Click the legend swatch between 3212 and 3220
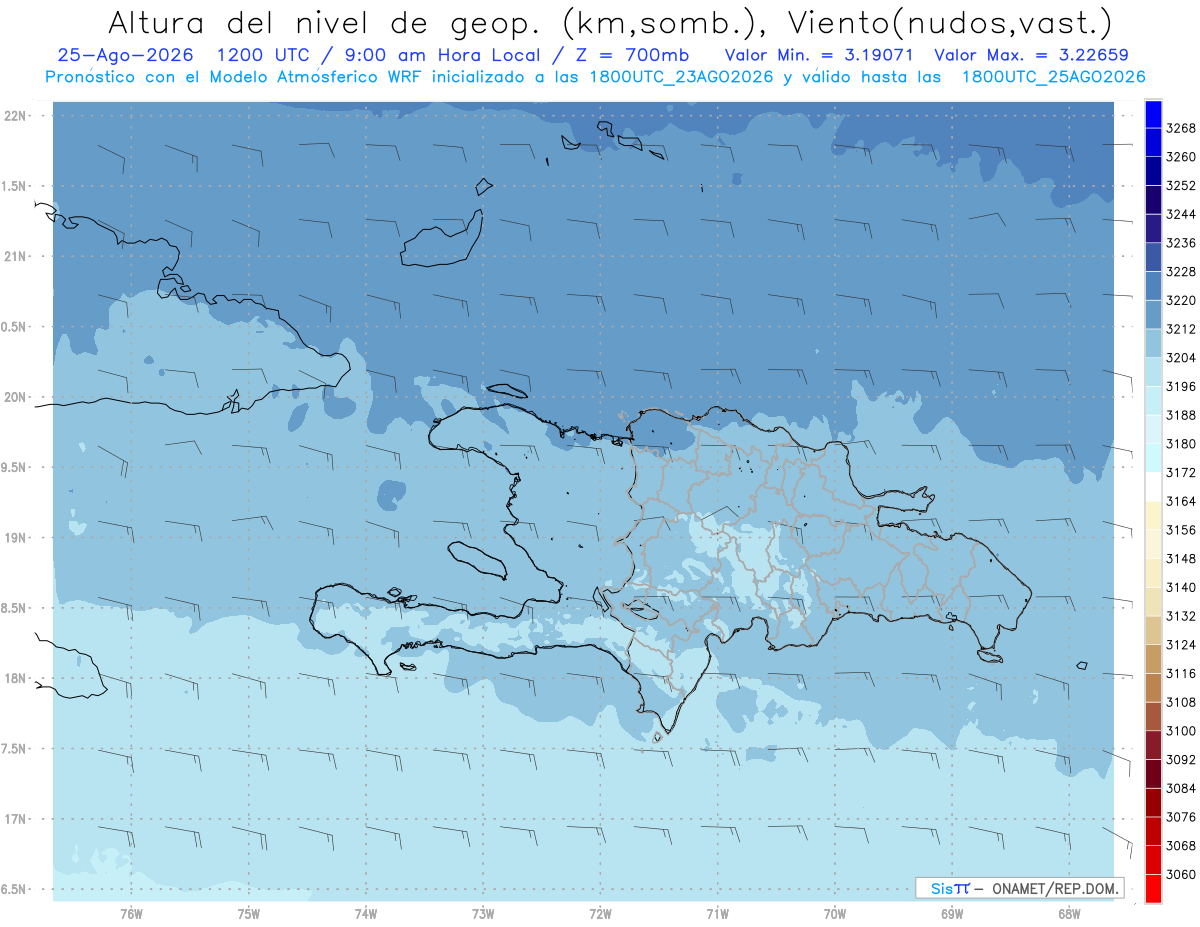1200x927 pixels. 1152,315
